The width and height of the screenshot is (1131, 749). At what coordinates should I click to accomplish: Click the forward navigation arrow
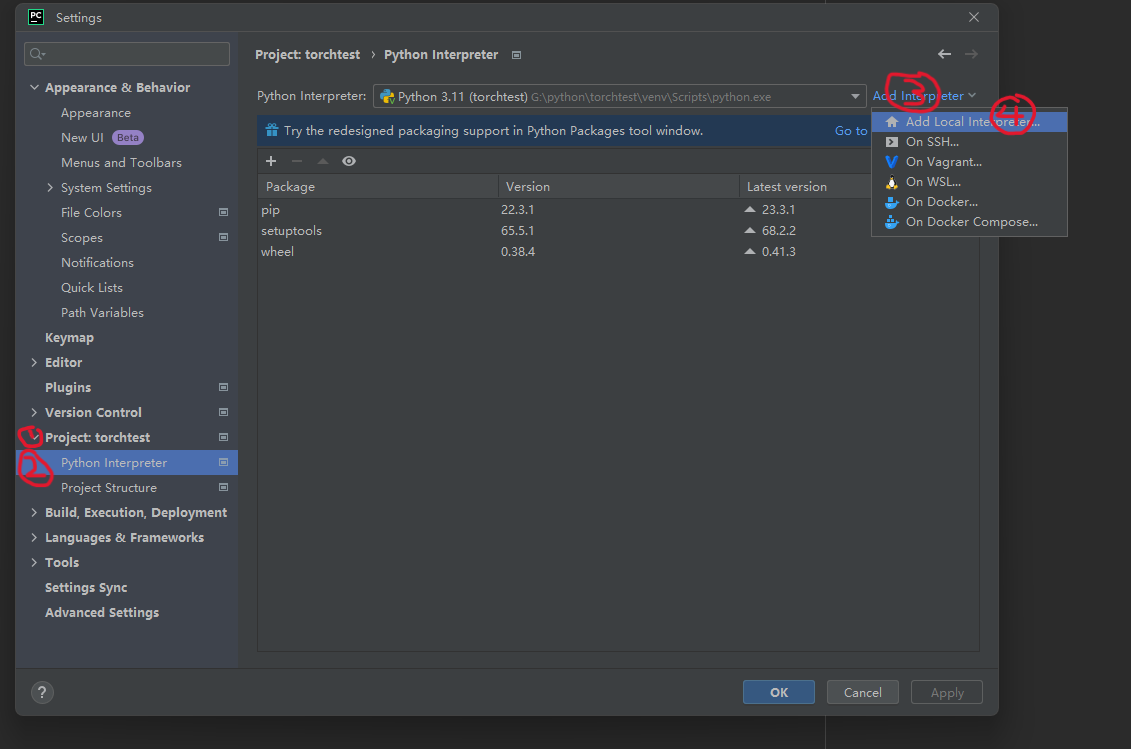pyautogui.click(x=972, y=54)
